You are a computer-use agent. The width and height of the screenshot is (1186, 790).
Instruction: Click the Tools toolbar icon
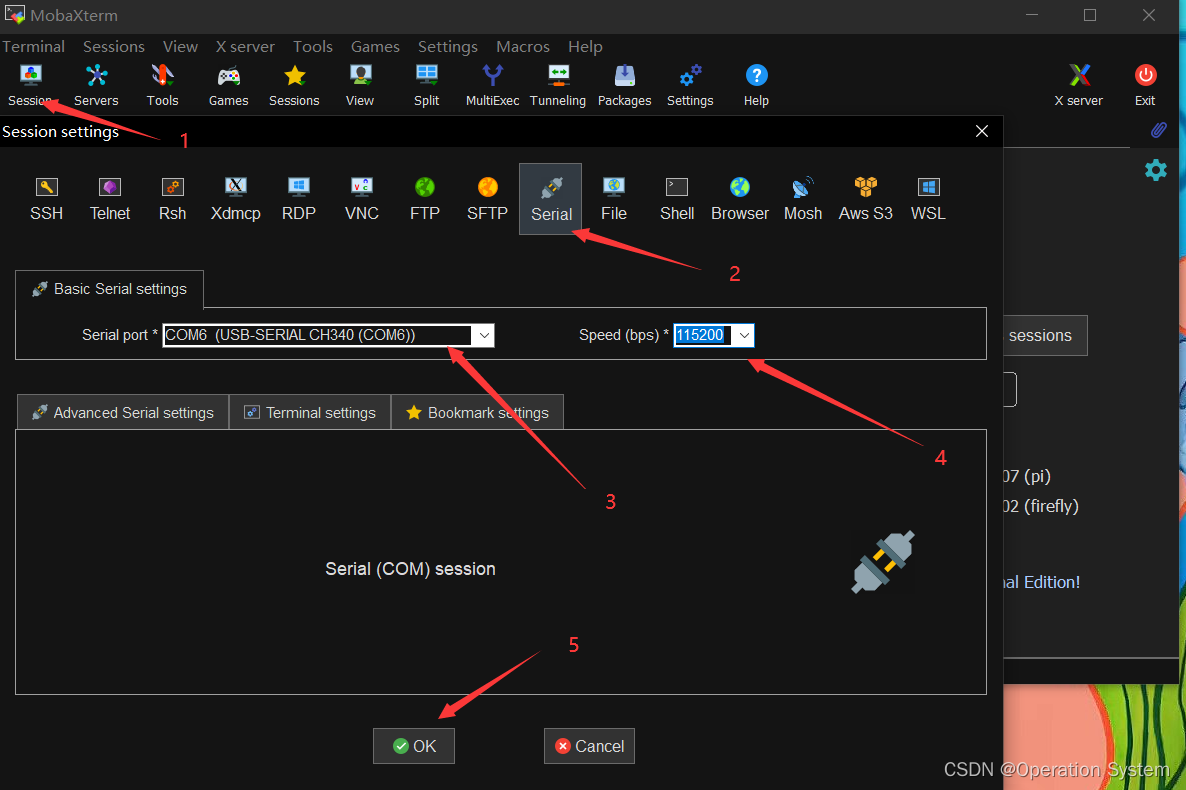tap(163, 86)
